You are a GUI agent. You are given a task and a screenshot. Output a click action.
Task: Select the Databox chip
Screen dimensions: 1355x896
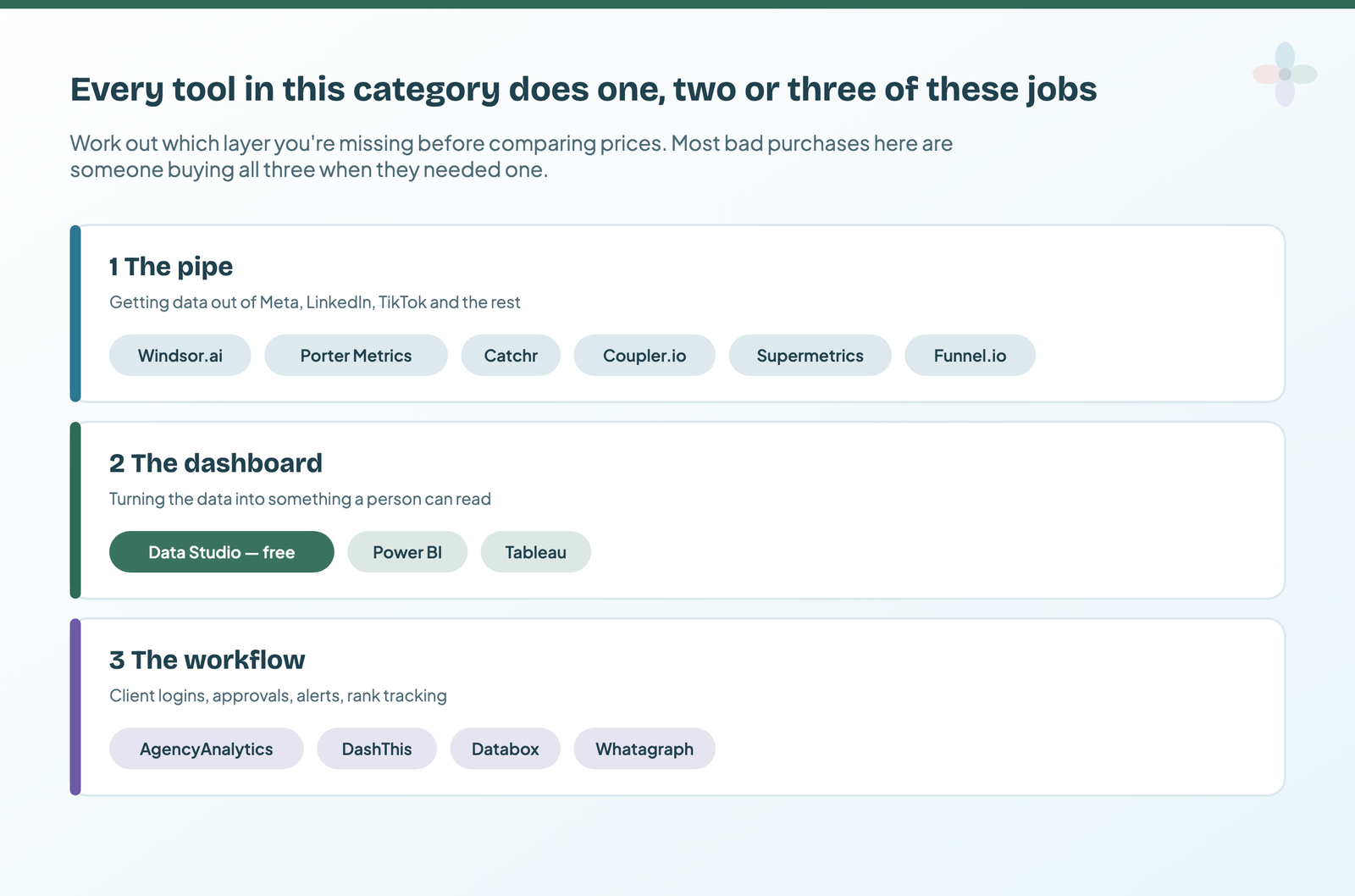click(505, 749)
